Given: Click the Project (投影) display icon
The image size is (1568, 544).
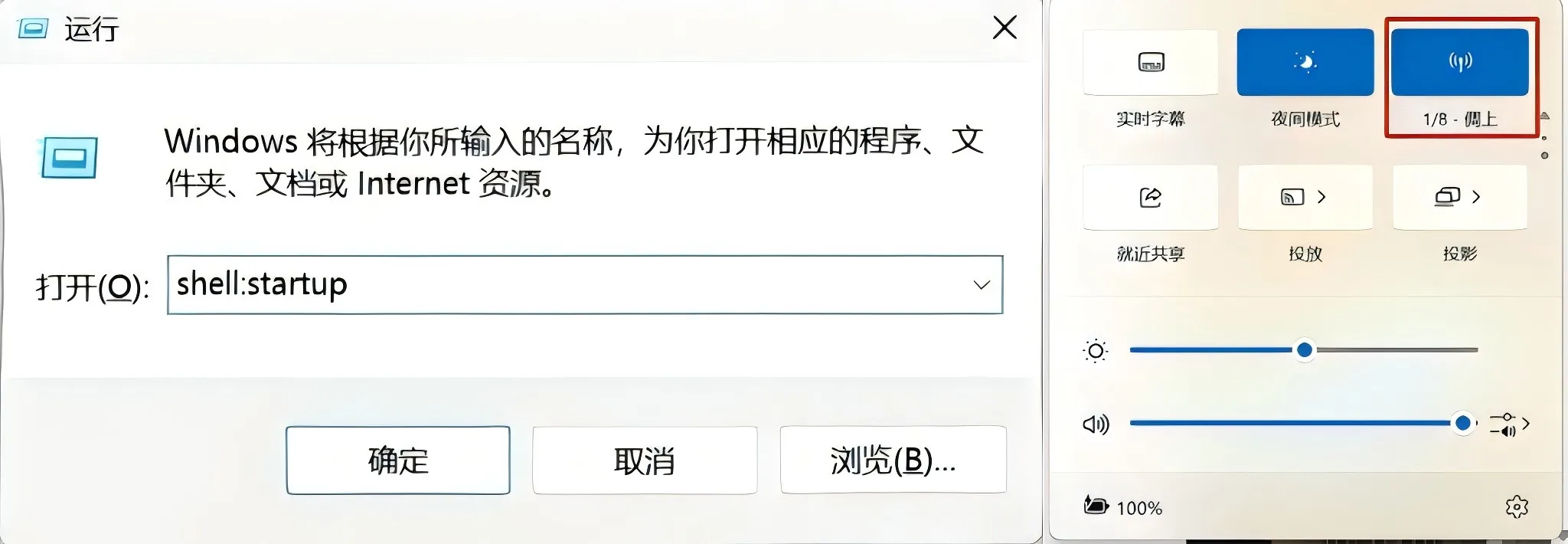Looking at the screenshot, I should tap(1447, 197).
